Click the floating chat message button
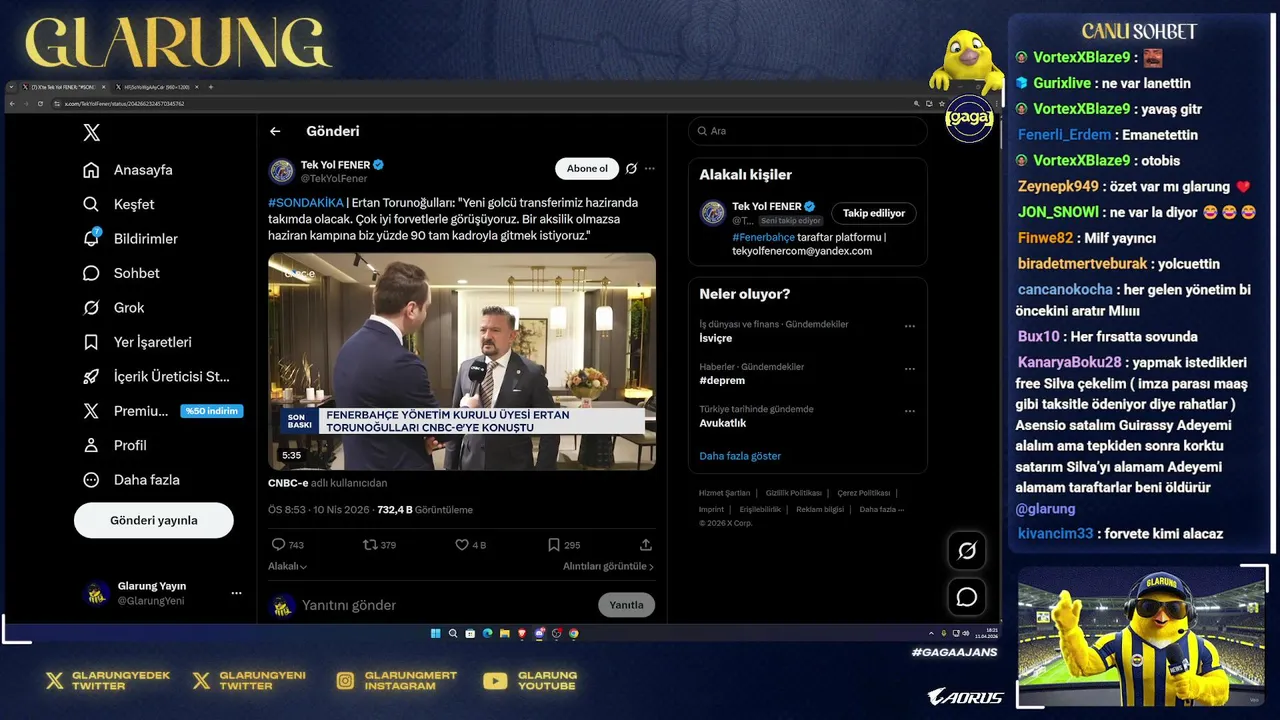Screen dimensions: 1280x720 [x=967, y=597]
